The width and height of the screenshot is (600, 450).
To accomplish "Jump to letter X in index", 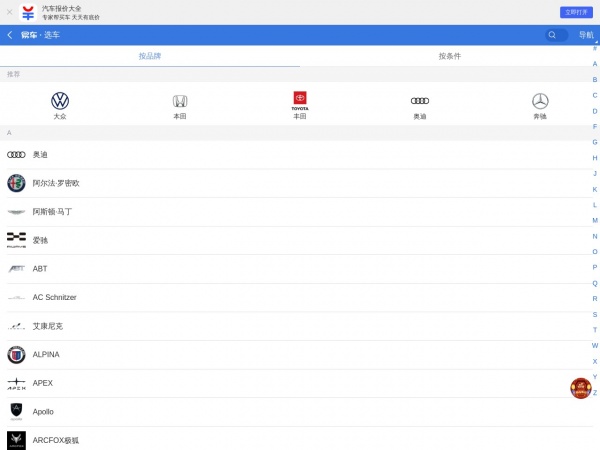I will (x=595, y=361).
